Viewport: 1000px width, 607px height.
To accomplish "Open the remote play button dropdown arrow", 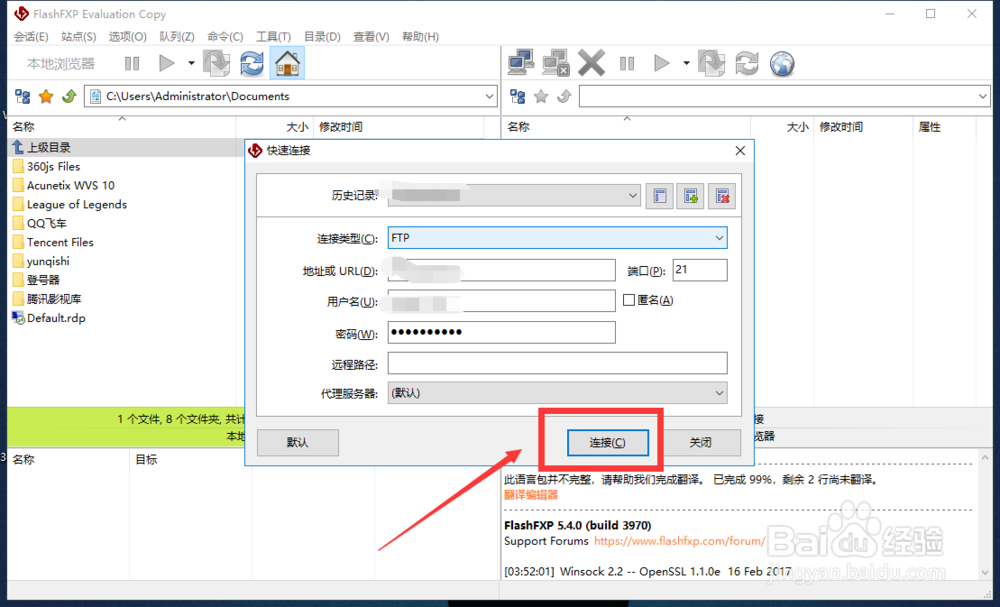I will 686,63.
